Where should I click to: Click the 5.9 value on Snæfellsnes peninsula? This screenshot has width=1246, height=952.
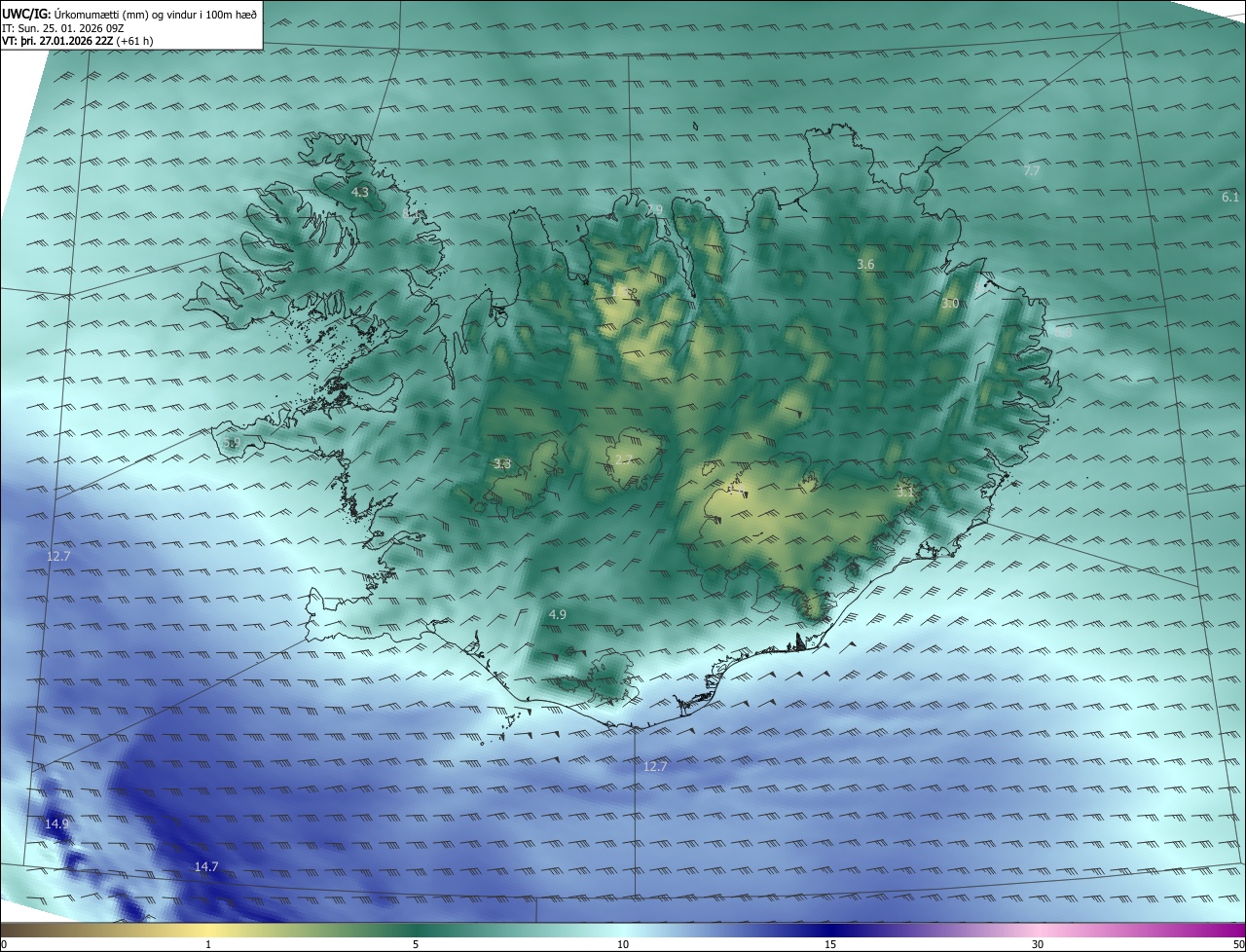coord(232,443)
